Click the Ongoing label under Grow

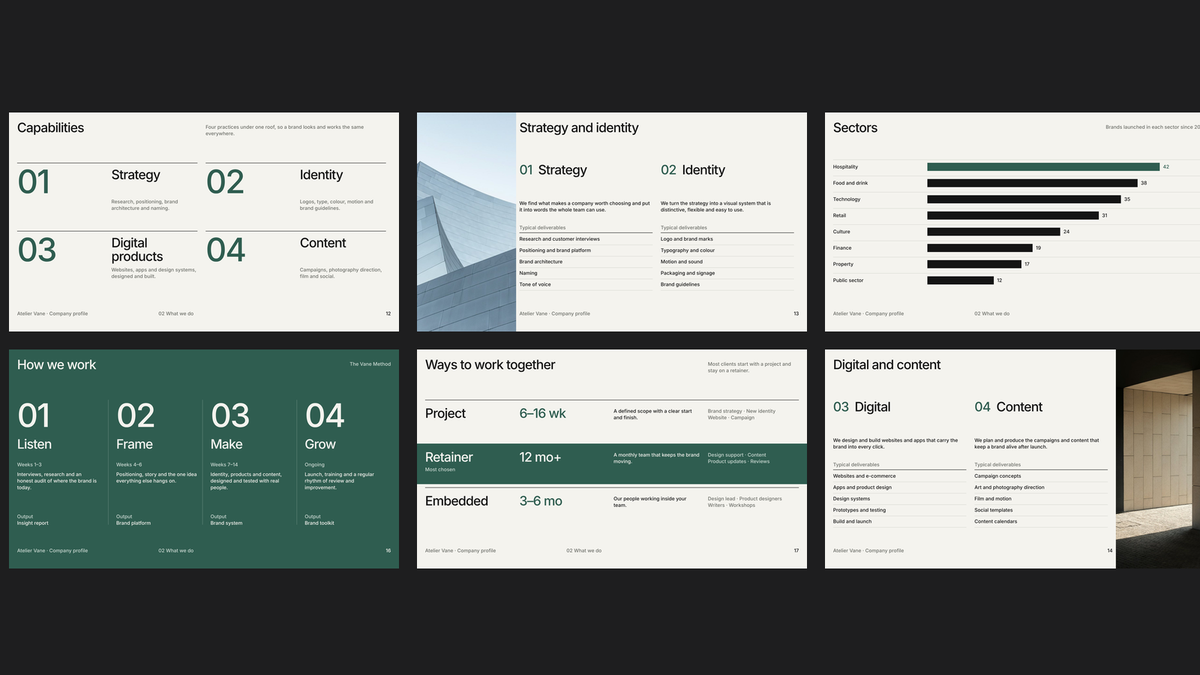coord(315,464)
